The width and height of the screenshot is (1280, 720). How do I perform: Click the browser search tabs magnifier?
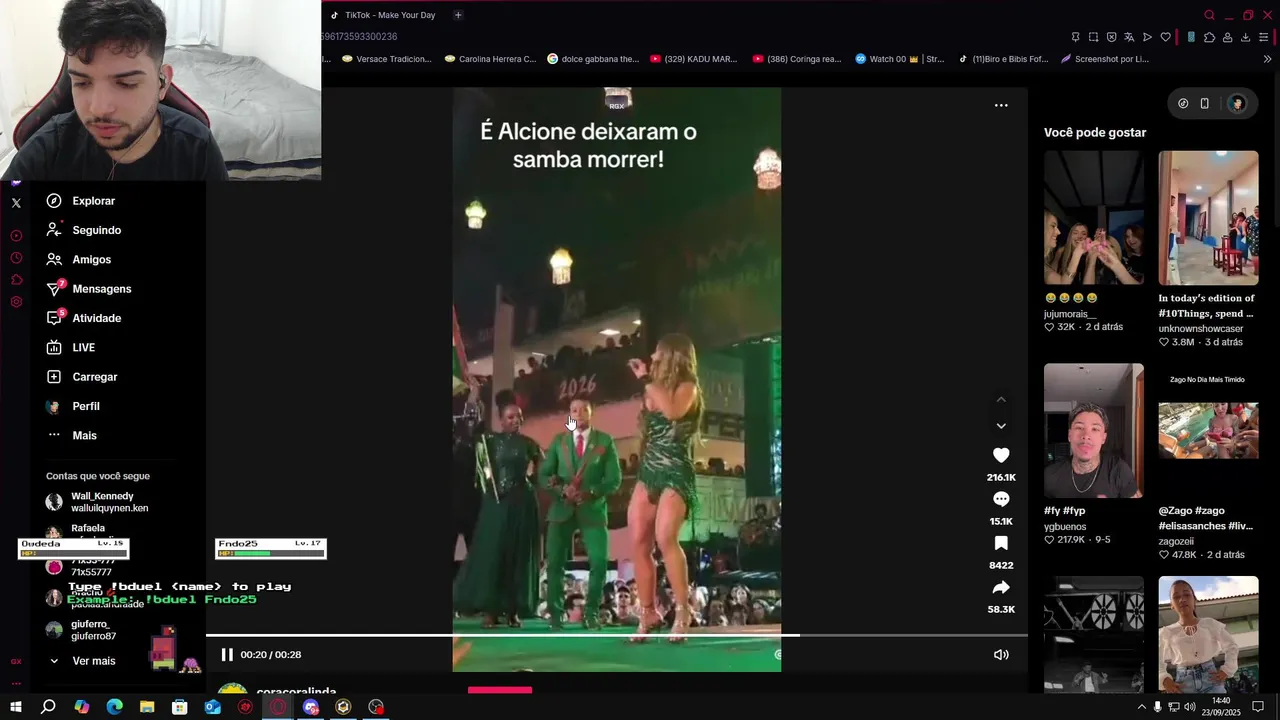[x=1209, y=15]
